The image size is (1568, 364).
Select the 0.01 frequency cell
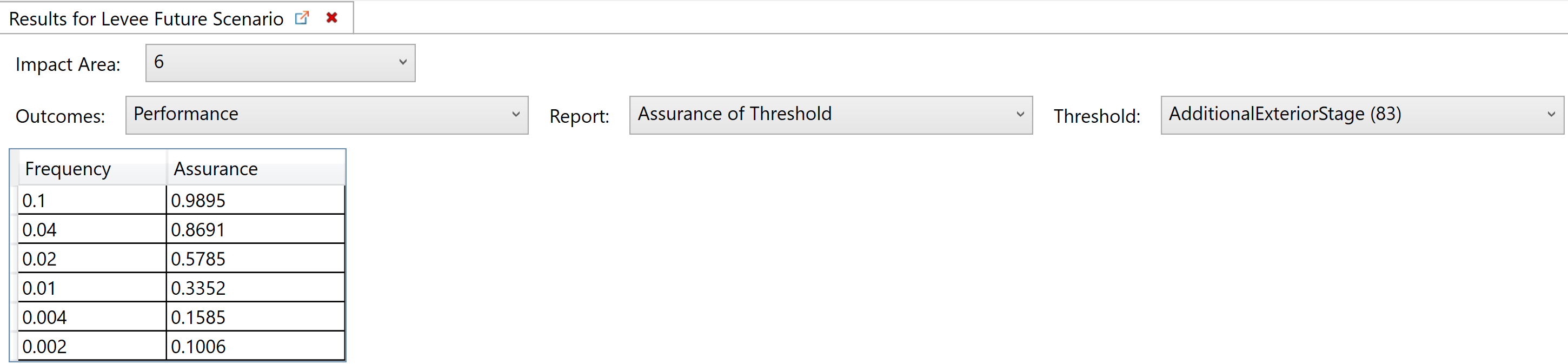click(92, 287)
